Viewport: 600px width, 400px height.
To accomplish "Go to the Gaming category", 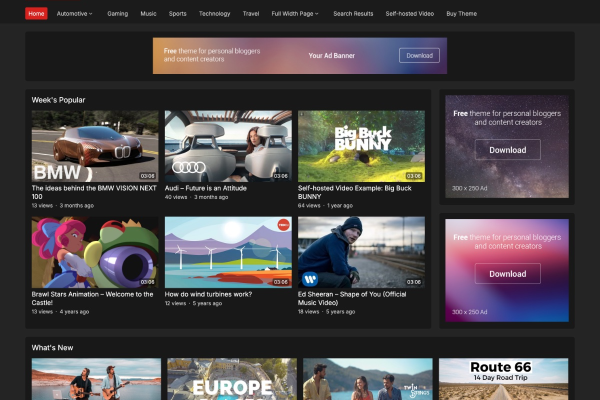I will 117,13.
